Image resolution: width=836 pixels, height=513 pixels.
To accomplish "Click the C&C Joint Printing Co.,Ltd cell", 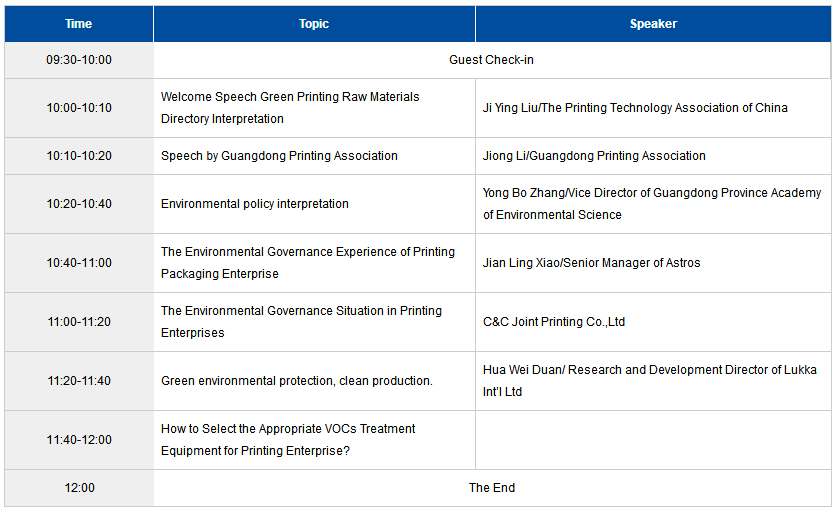I will point(653,322).
